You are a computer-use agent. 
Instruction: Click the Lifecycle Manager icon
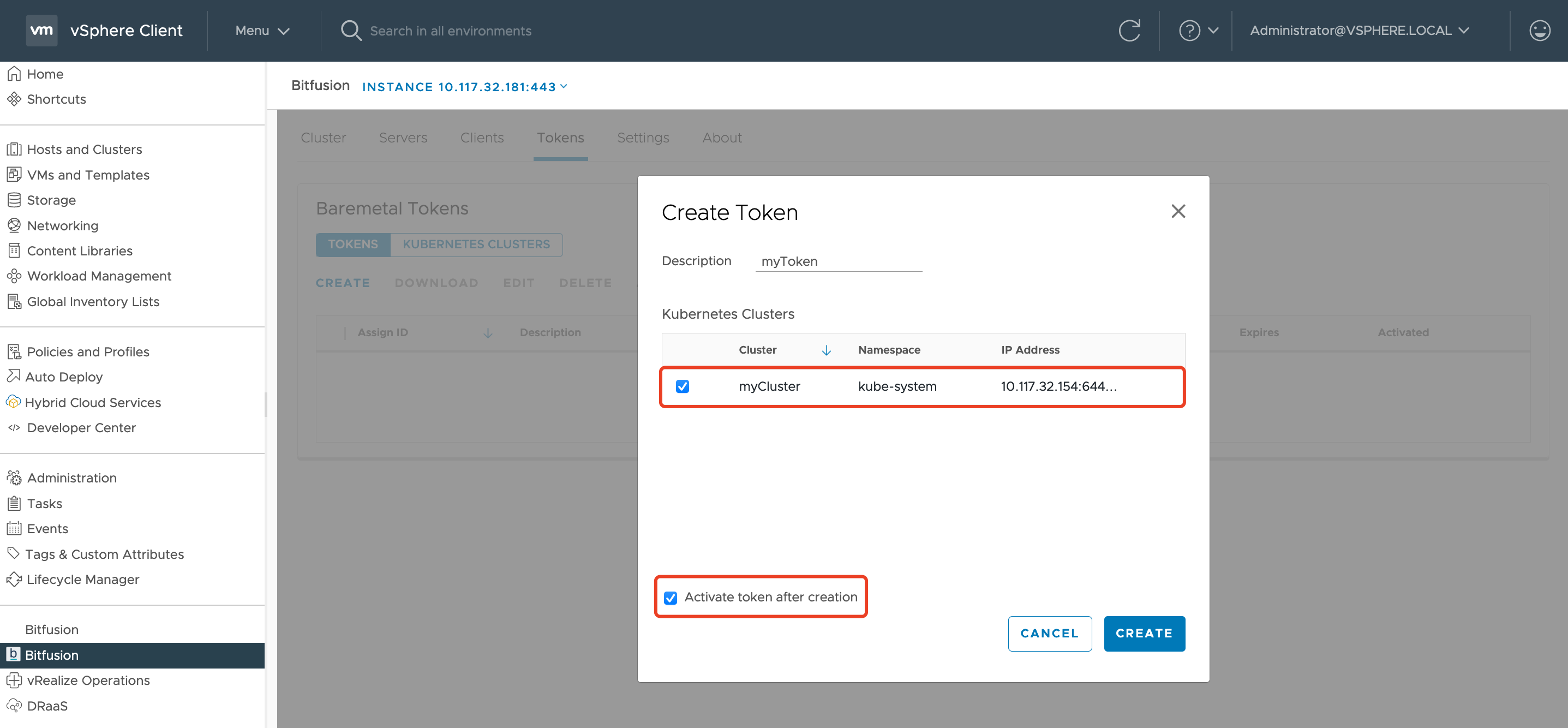point(14,579)
